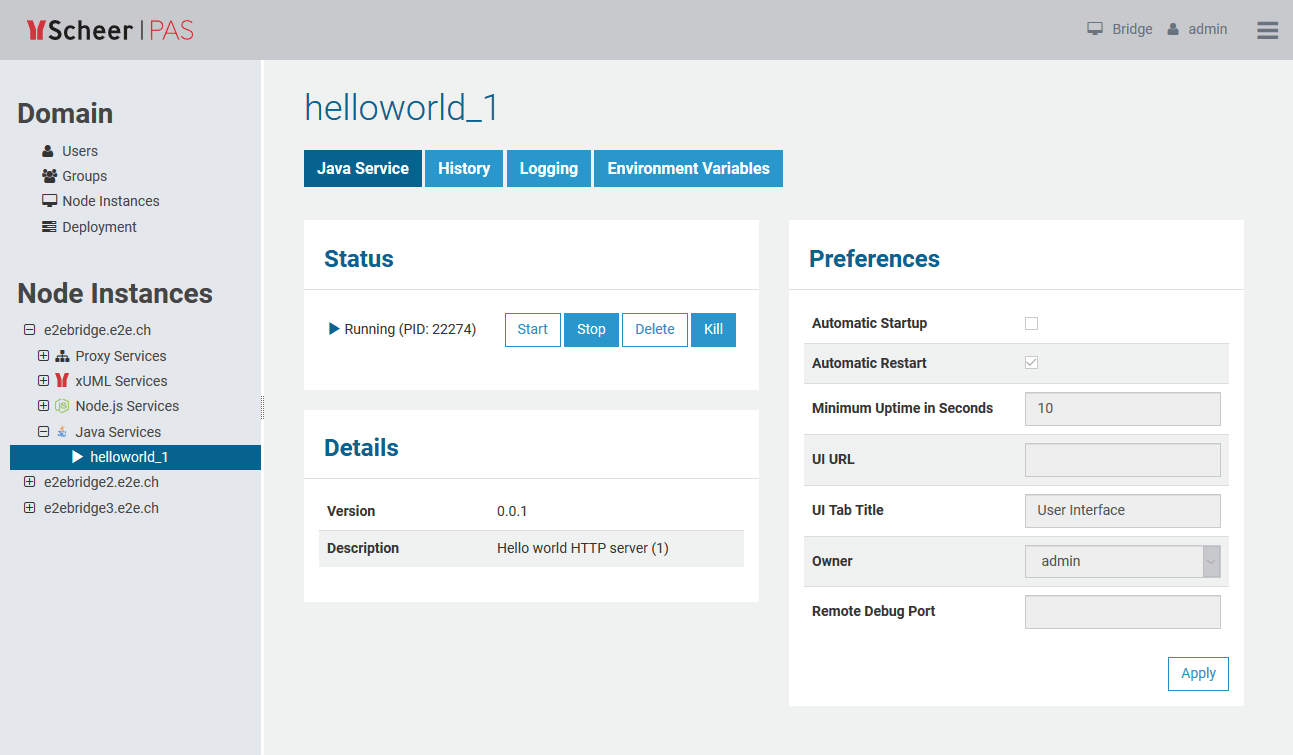Image resolution: width=1293 pixels, height=755 pixels.
Task: Click the Java Services icon
Action: click(x=62, y=432)
